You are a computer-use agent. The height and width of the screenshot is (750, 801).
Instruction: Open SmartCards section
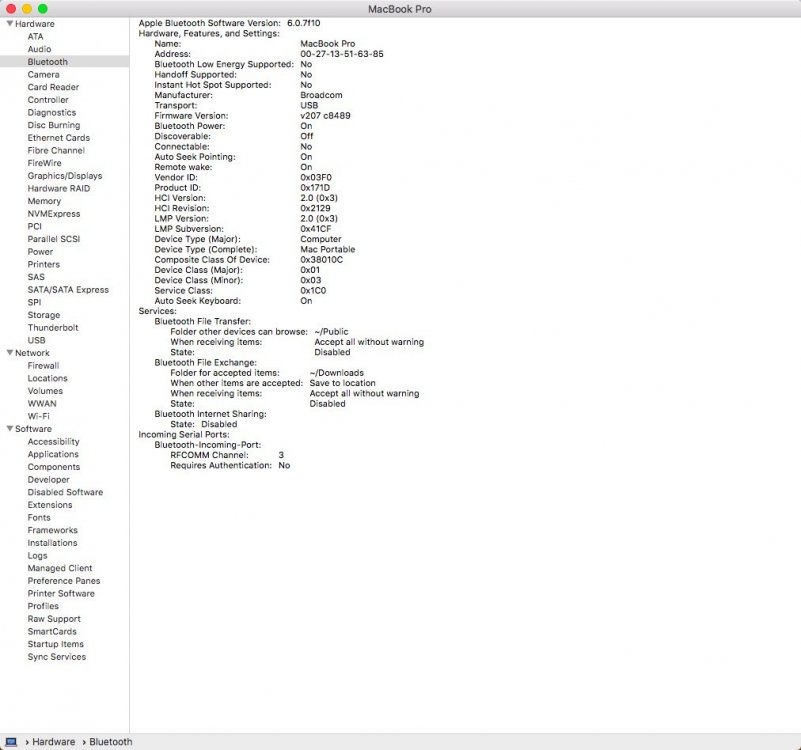coord(52,631)
